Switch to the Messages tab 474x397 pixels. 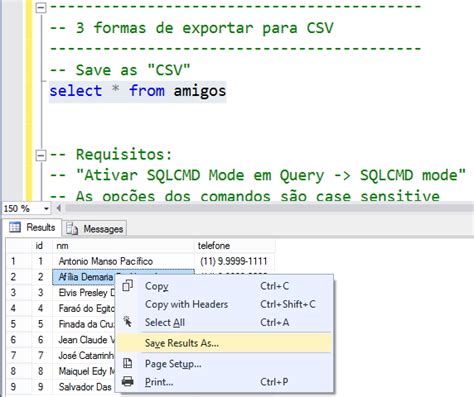click(95, 229)
